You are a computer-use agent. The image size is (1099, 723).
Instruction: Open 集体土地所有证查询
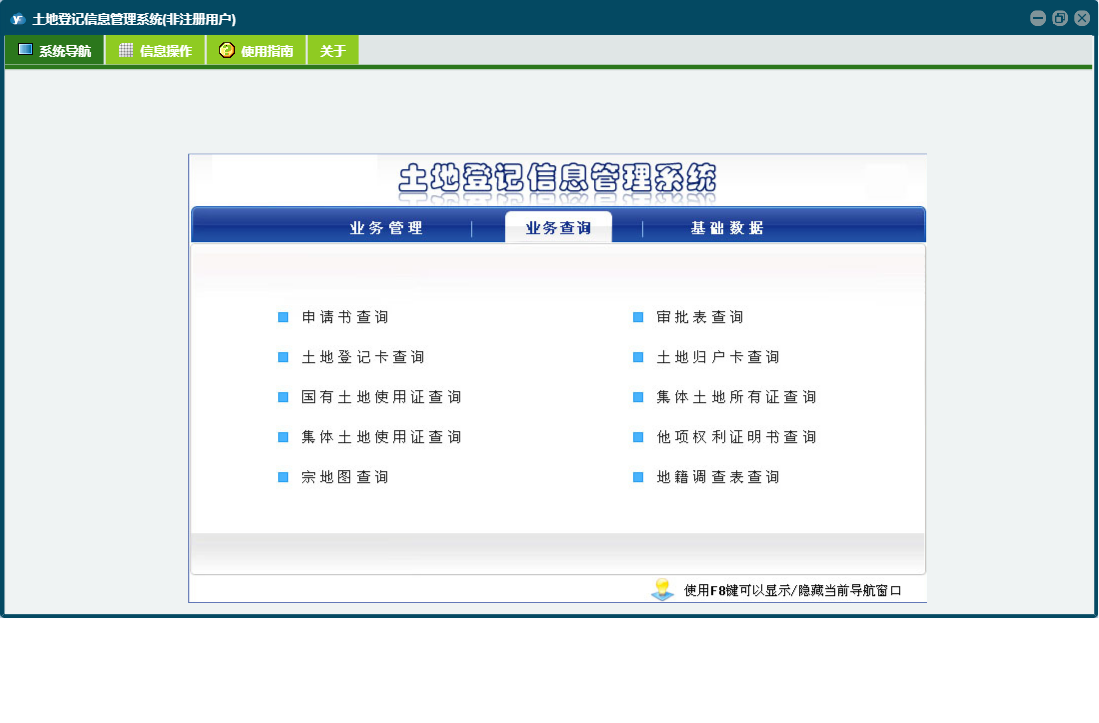(736, 397)
